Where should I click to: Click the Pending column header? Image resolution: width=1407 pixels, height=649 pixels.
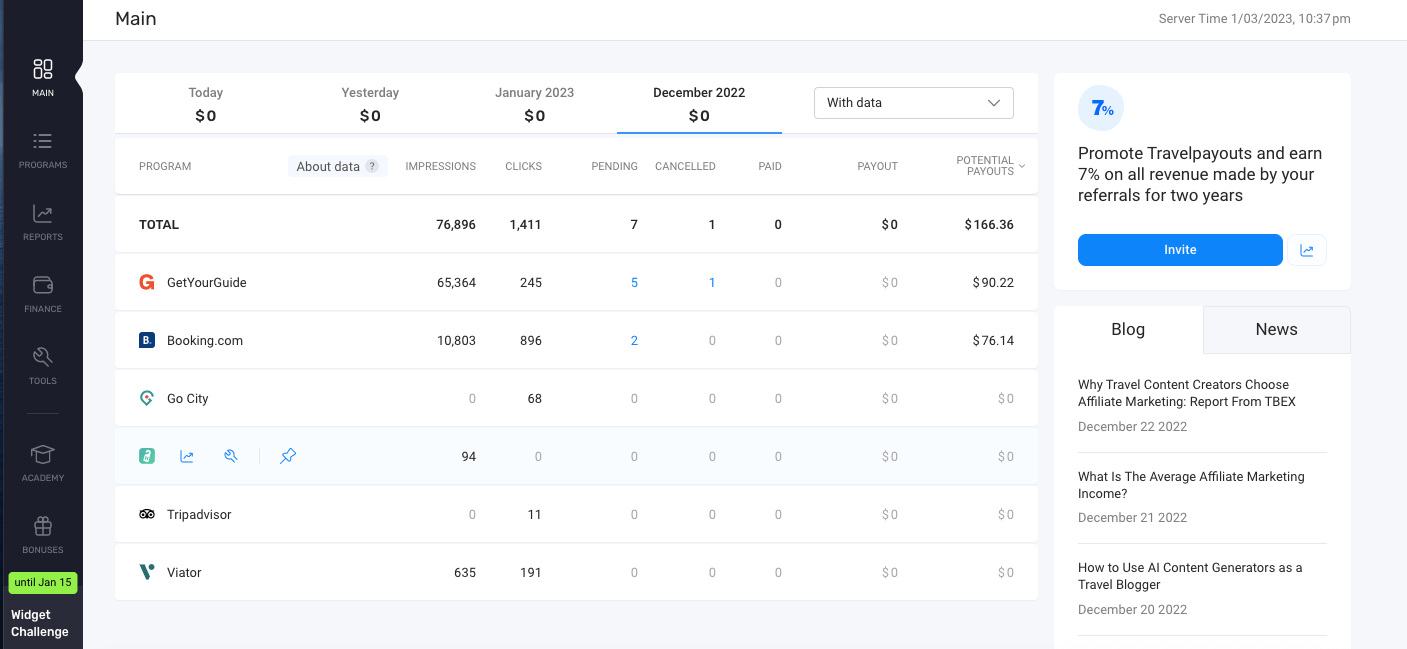(614, 167)
